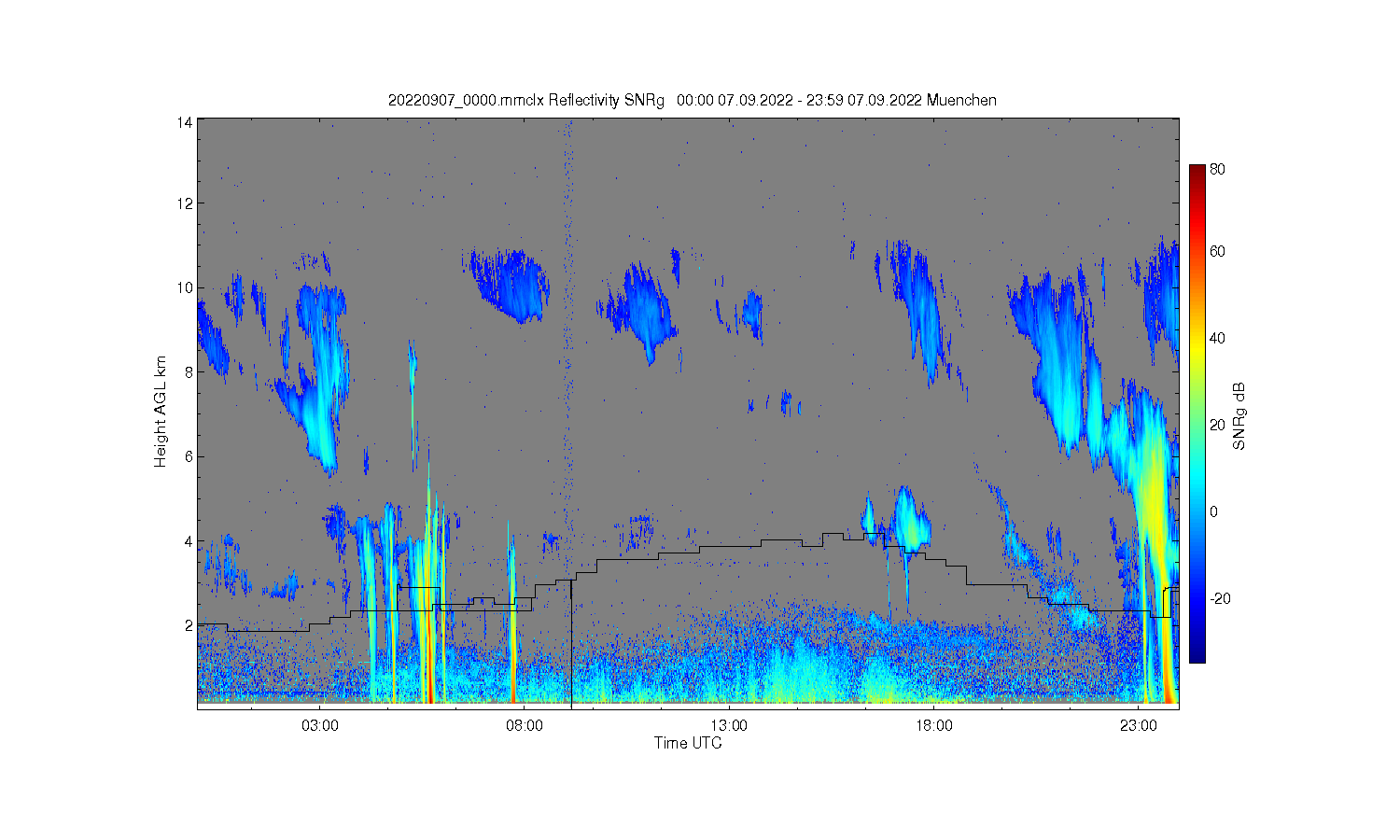Viewport: 1400px width, 840px height.
Task: Click the 10 km height tick label
Action: [x=185, y=287]
